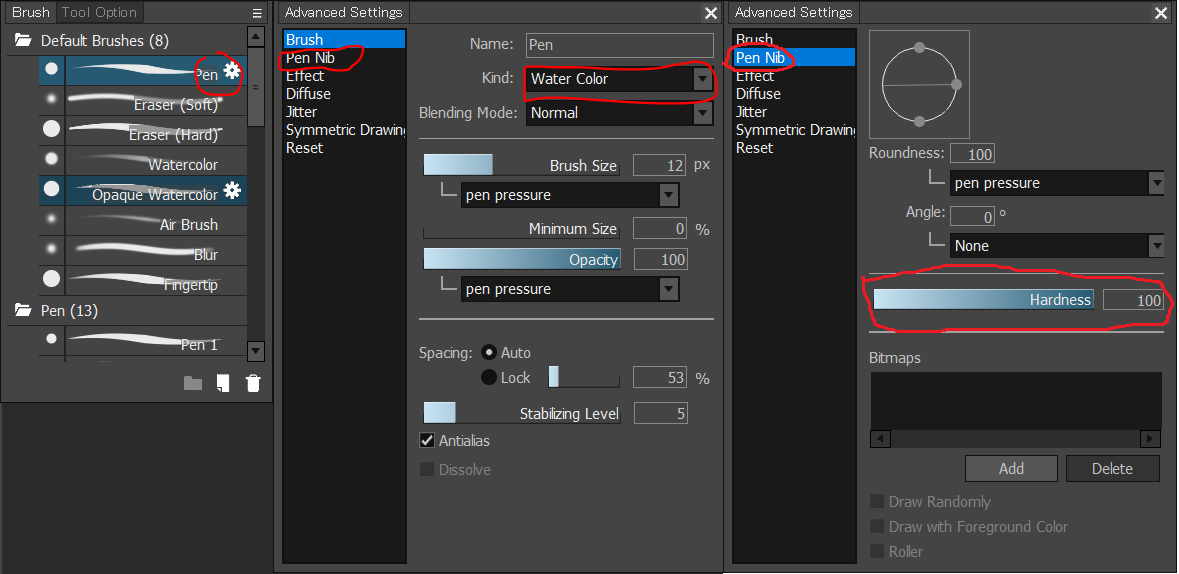
Task: Click the new brush page icon
Action: click(223, 383)
